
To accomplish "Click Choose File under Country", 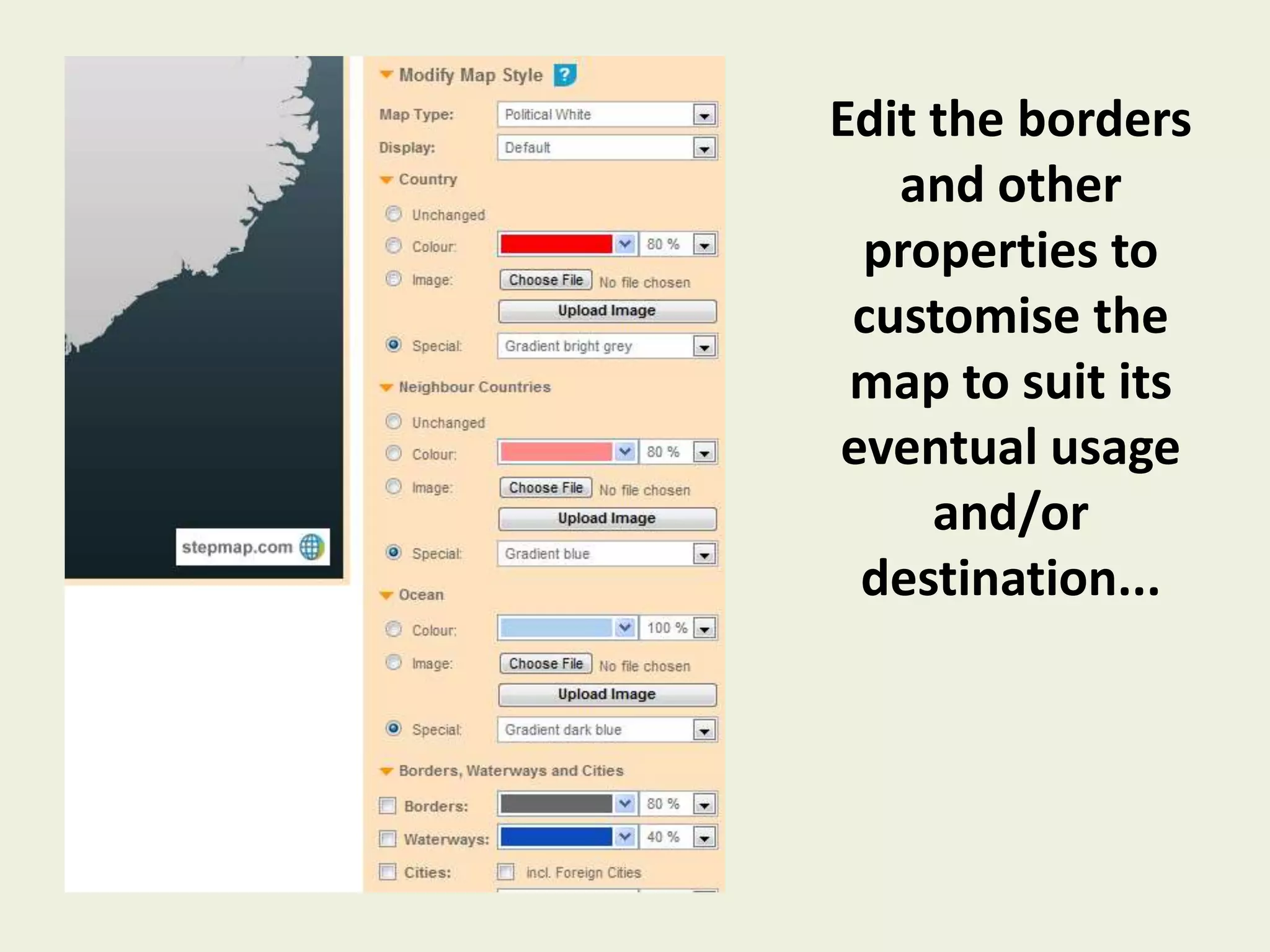I will click(546, 280).
